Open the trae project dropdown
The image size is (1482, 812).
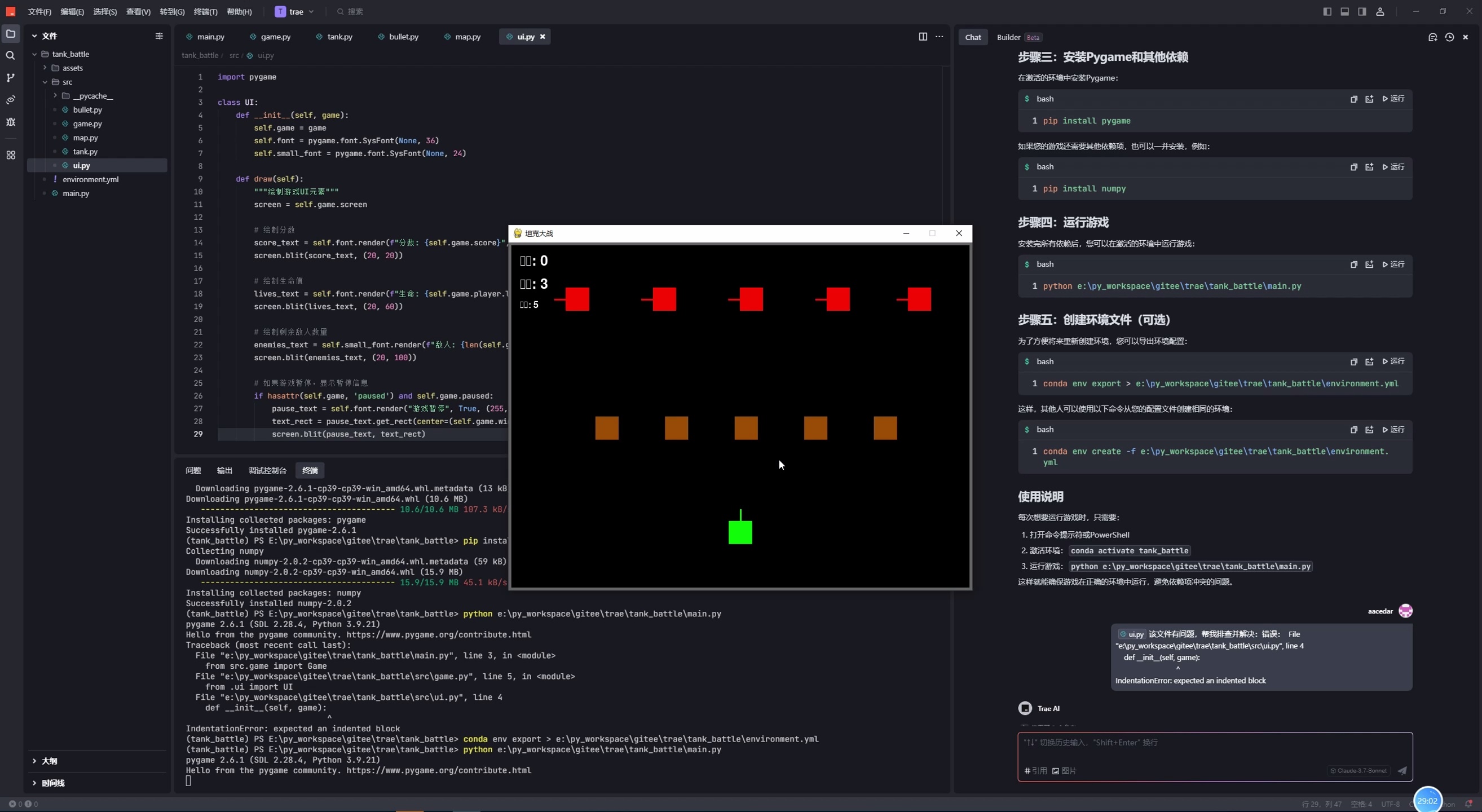click(295, 11)
